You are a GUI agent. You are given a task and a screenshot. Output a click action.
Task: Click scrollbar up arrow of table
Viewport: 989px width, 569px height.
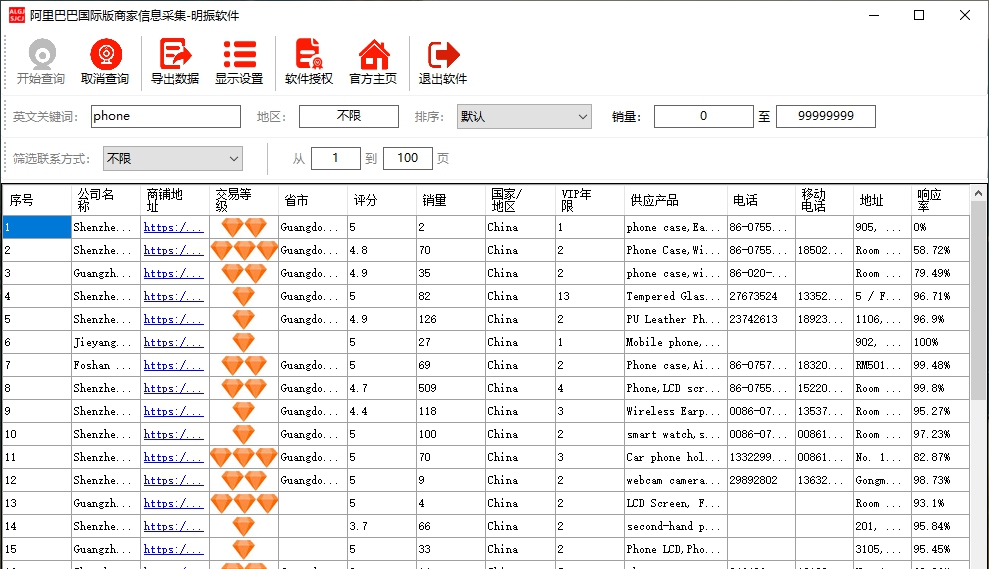click(978, 193)
